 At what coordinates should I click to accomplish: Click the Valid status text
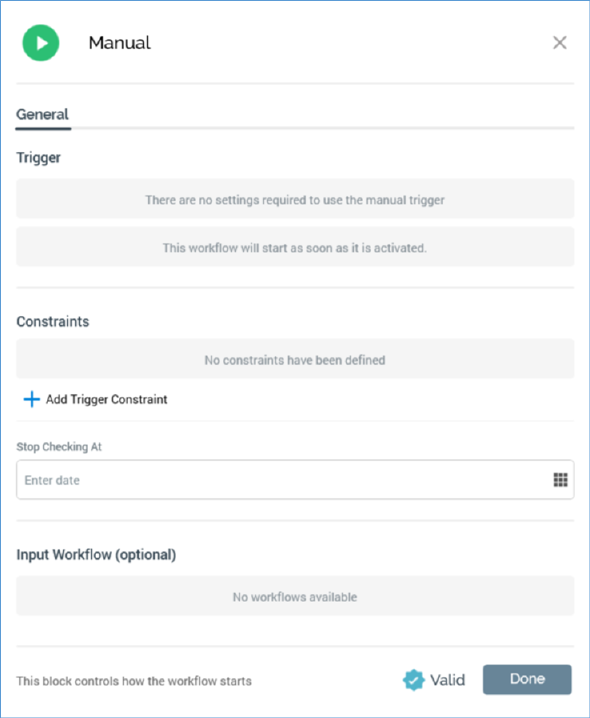point(448,680)
